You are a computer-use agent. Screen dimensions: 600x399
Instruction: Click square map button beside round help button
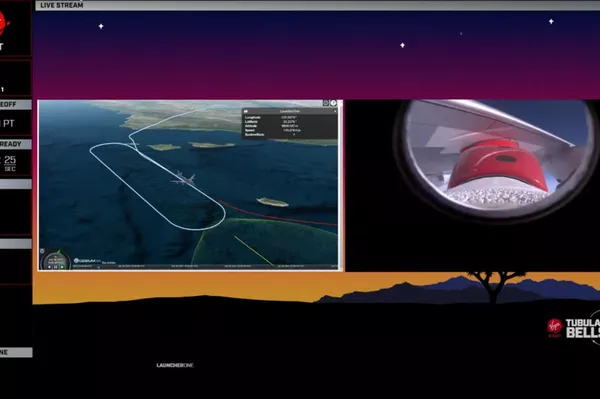click(x=326, y=103)
